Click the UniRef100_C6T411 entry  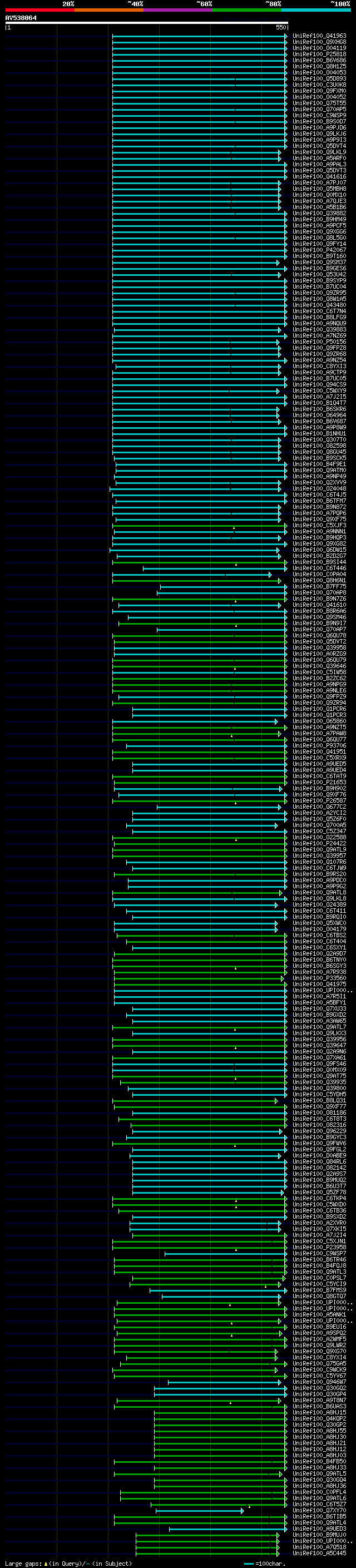click(319, 911)
